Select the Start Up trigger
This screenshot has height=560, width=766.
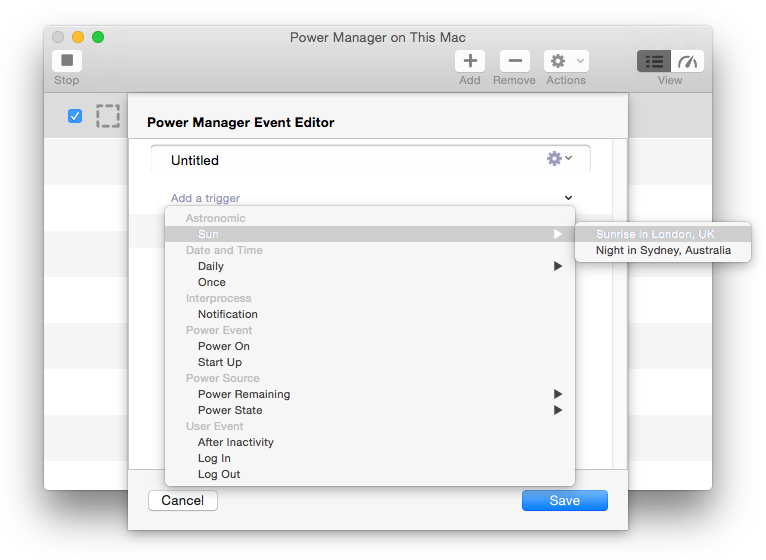(x=370, y=362)
